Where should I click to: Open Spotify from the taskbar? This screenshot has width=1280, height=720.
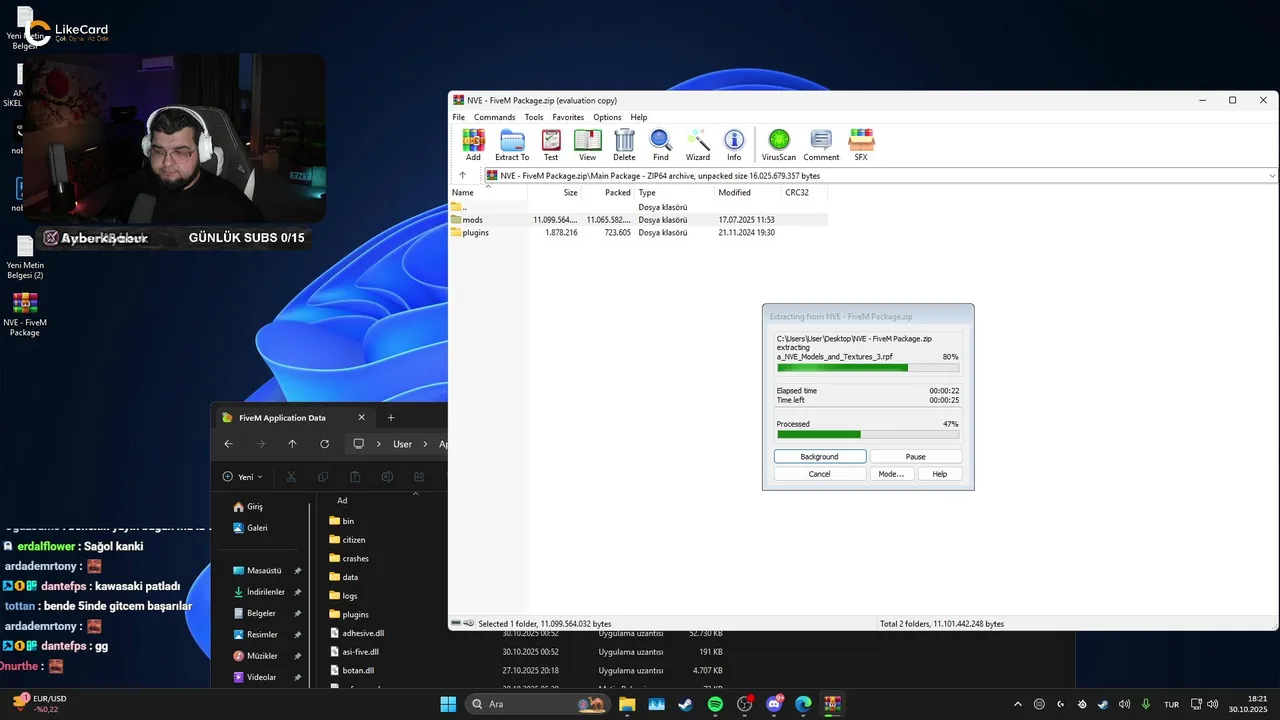(715, 704)
